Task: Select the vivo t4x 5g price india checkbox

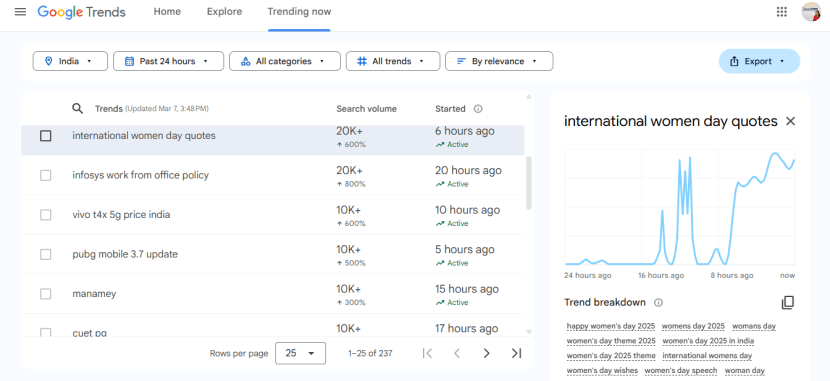Action: click(46, 215)
